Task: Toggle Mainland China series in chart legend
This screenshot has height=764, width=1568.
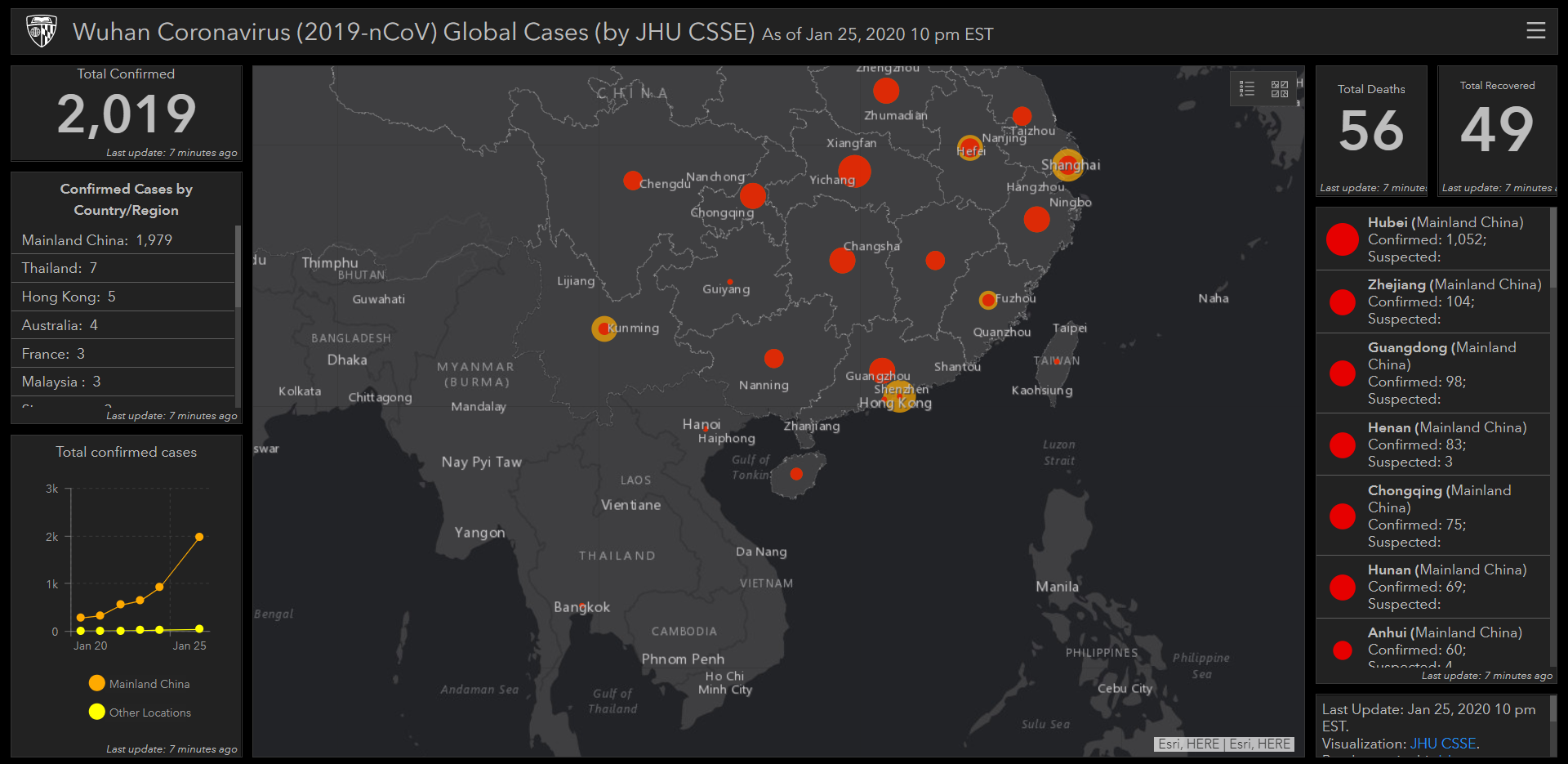Action: (140, 683)
